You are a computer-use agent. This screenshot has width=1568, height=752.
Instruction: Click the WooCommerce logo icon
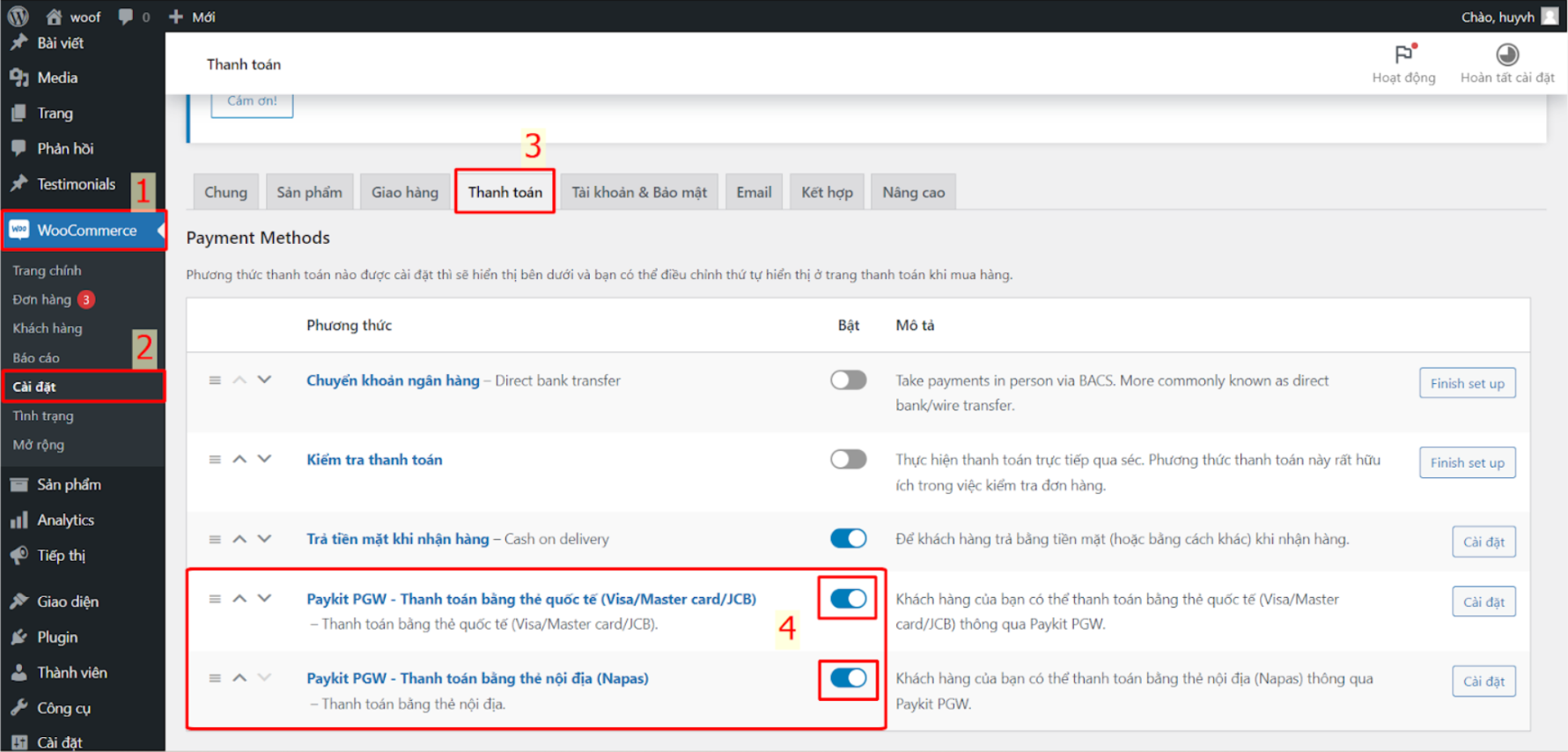click(18, 230)
